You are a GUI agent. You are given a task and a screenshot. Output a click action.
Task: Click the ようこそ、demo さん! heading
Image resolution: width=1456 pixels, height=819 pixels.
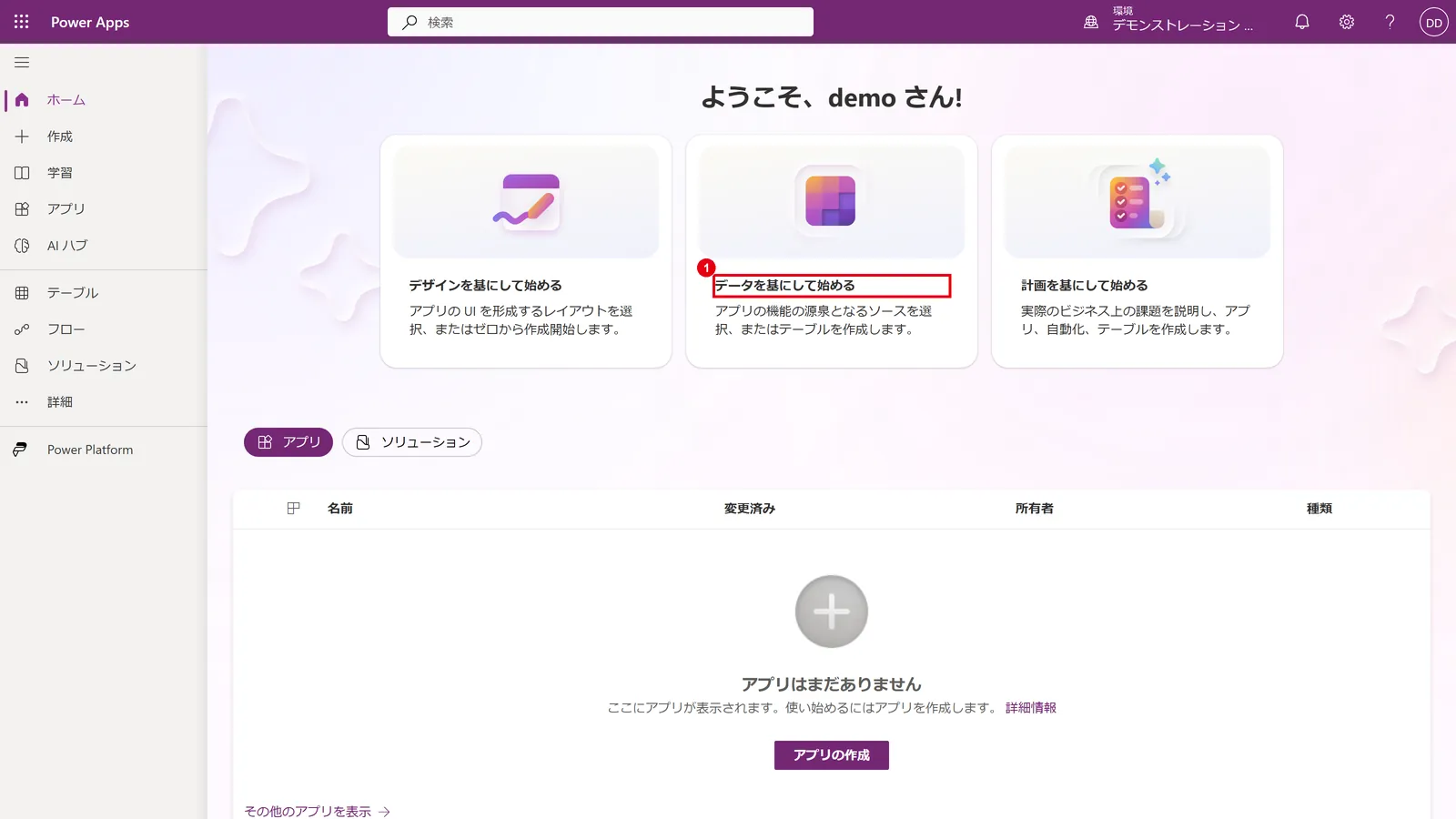(832, 97)
